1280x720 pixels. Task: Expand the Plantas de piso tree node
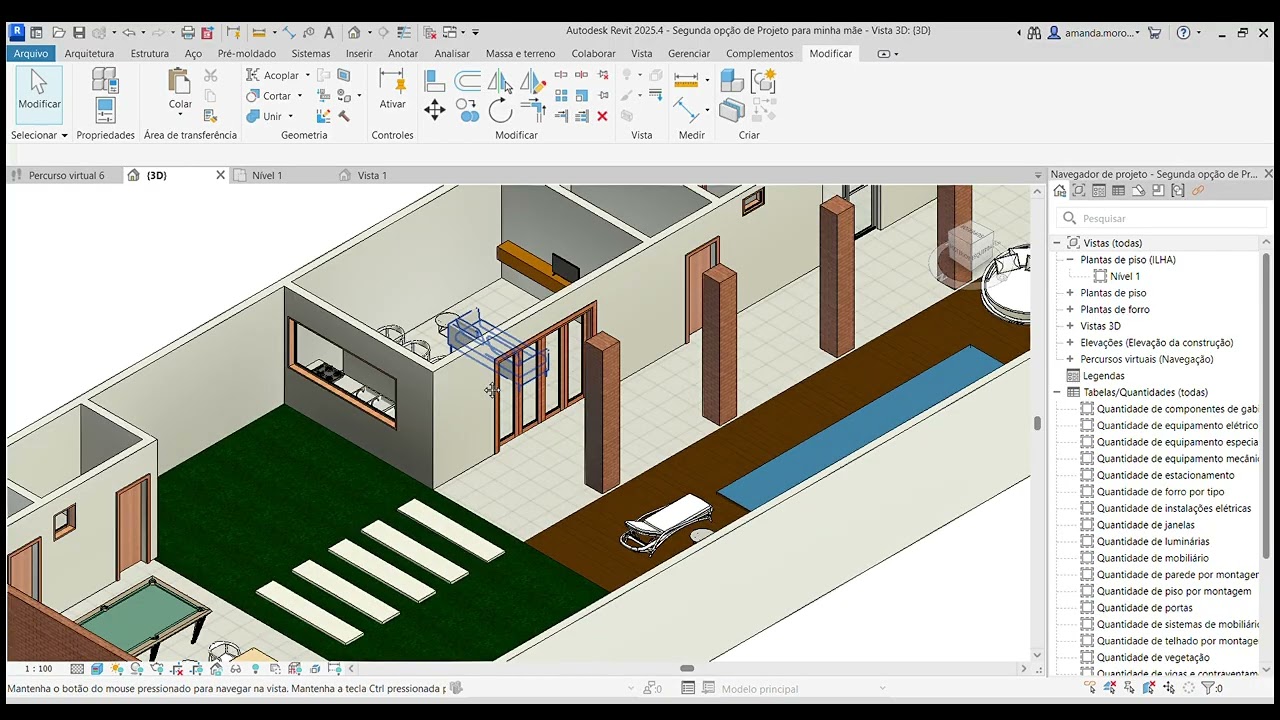pyautogui.click(x=1070, y=293)
